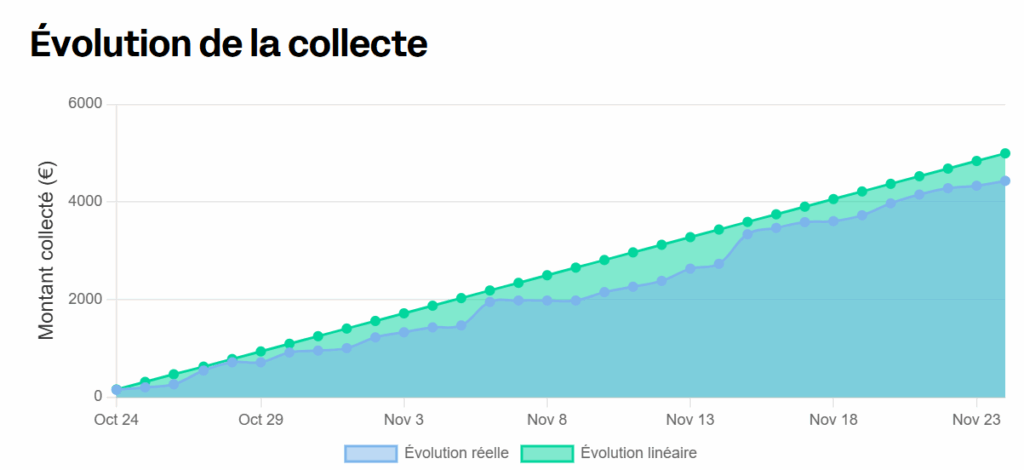The image size is (1024, 470).
Task: Click the 2000 y-axis tick label
Action: click(x=88, y=299)
